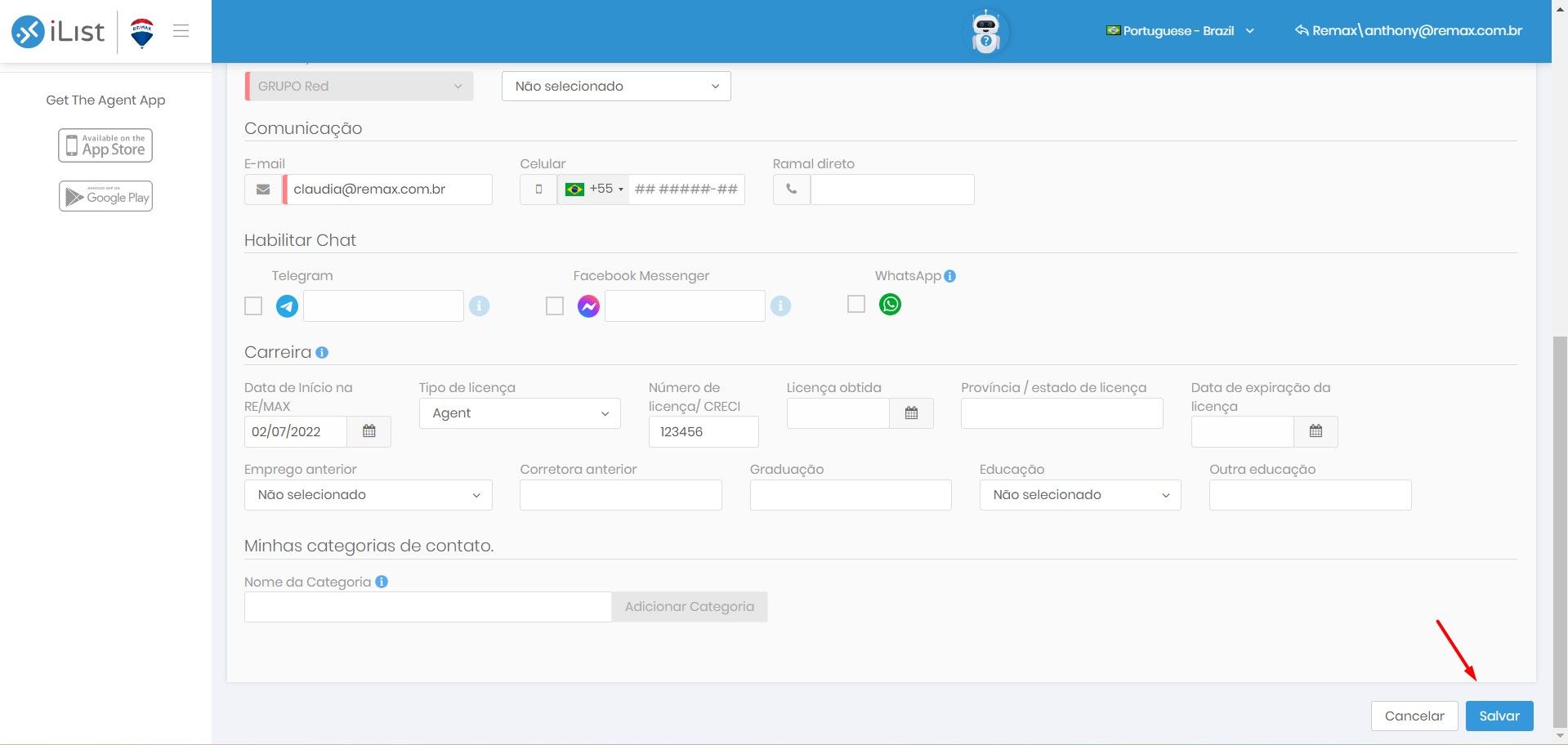The height and width of the screenshot is (745, 1568).
Task: Click the Get The Agent App text
Action: point(105,100)
